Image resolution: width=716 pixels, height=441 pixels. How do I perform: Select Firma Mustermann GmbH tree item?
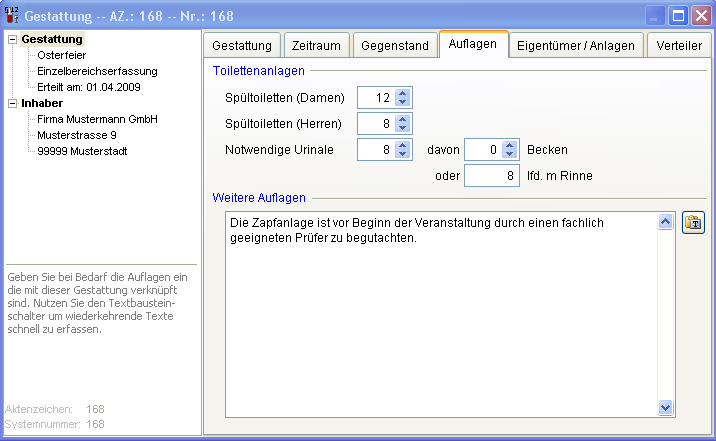pos(97,119)
